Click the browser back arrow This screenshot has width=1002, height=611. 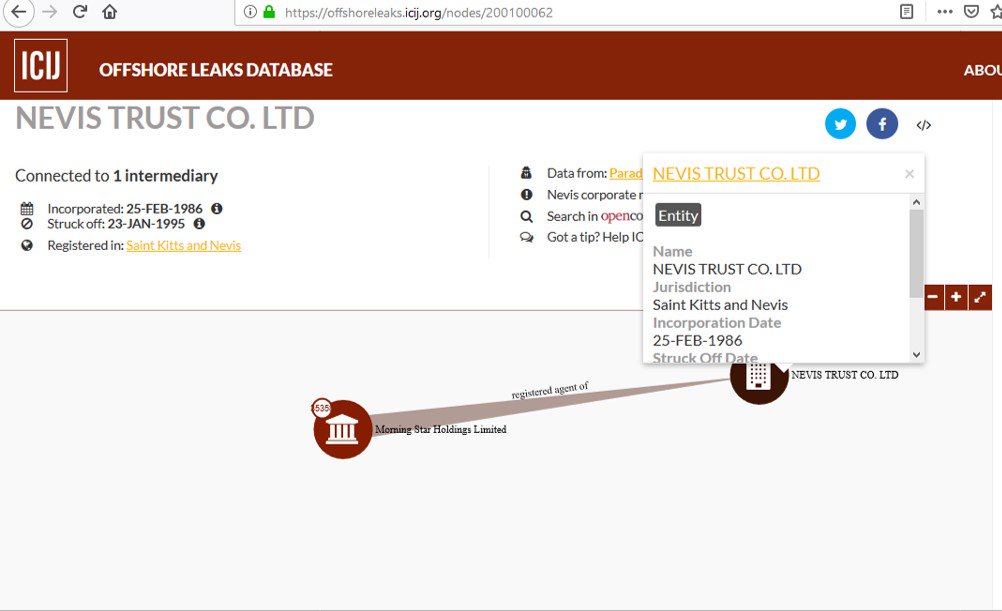(x=19, y=12)
